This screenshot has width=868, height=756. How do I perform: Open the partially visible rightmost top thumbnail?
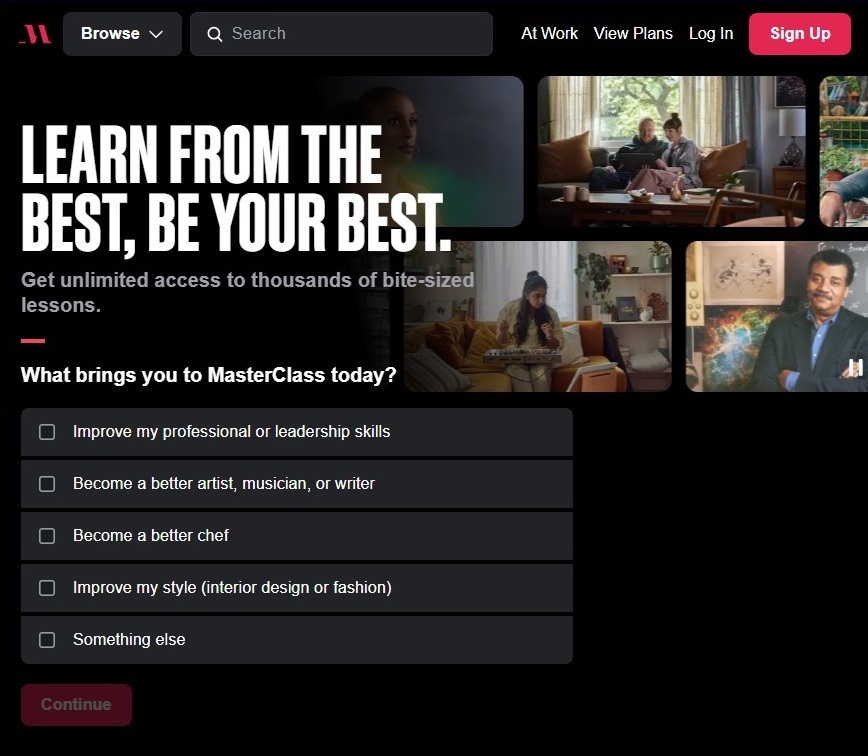pyautogui.click(x=844, y=151)
